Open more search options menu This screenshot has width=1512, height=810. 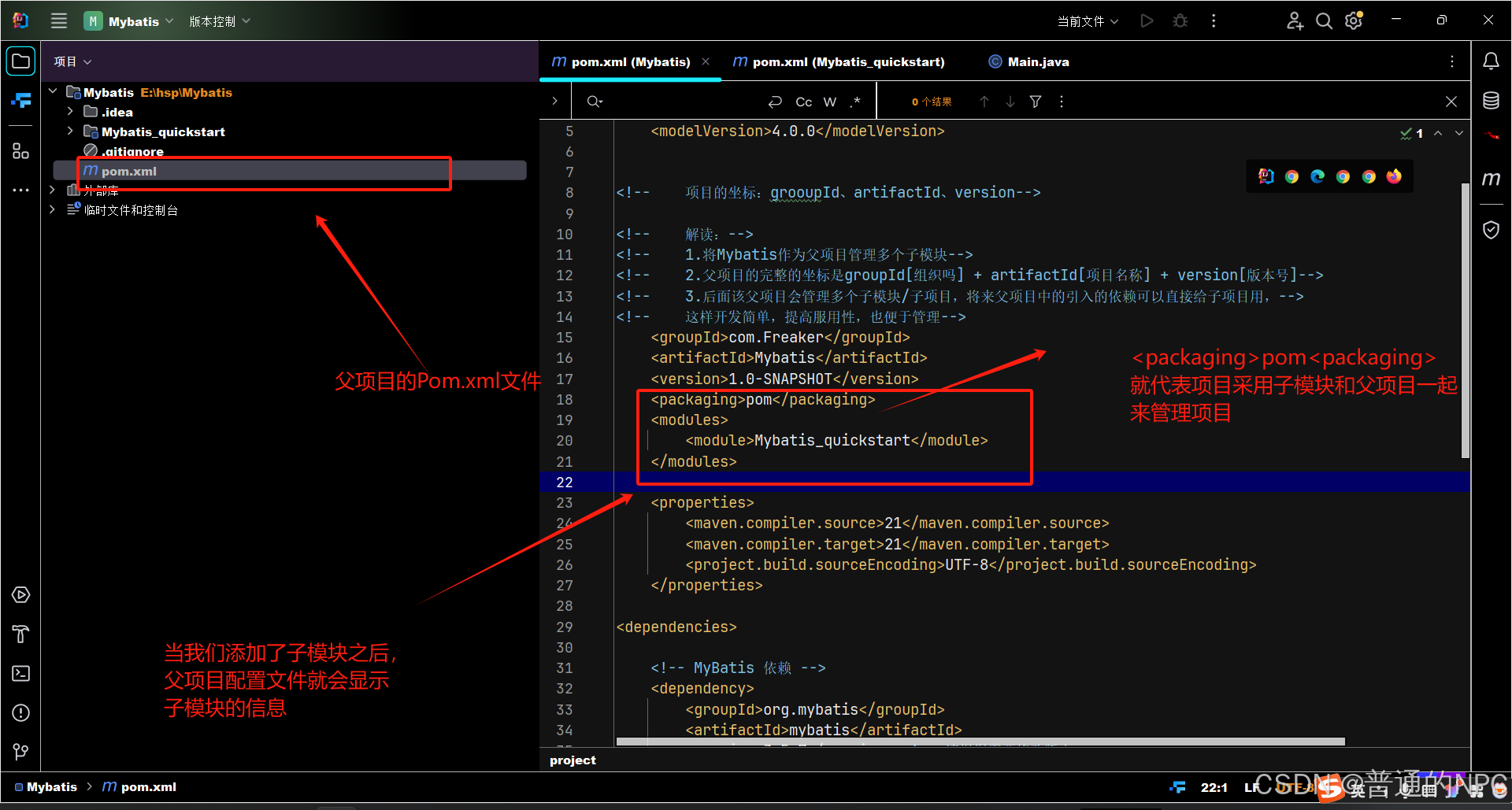point(1062,102)
